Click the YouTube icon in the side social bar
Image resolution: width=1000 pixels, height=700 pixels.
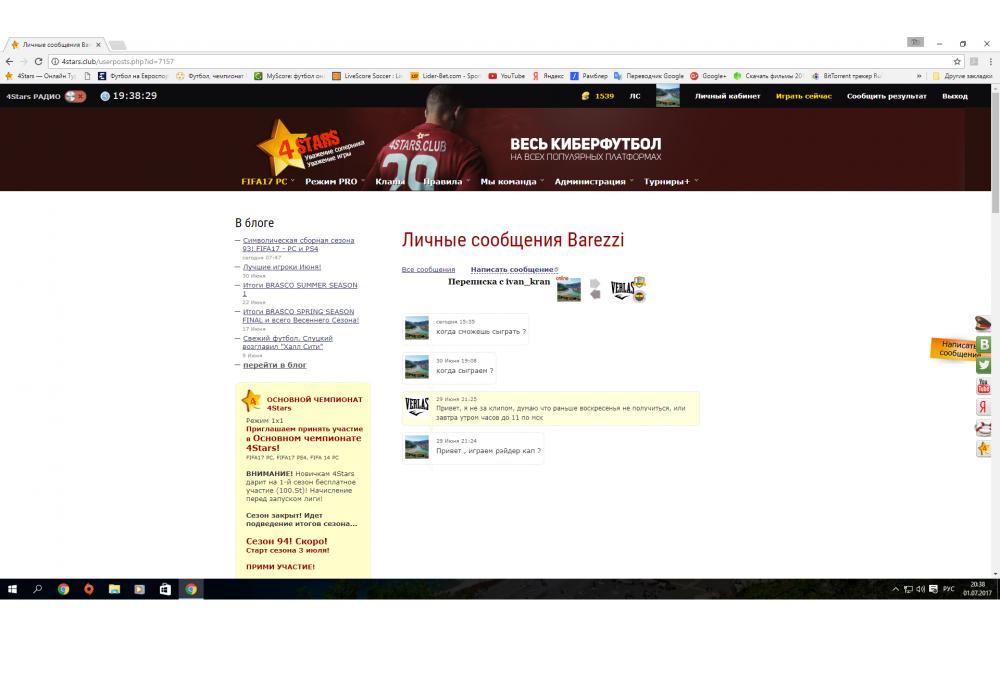coord(984,386)
